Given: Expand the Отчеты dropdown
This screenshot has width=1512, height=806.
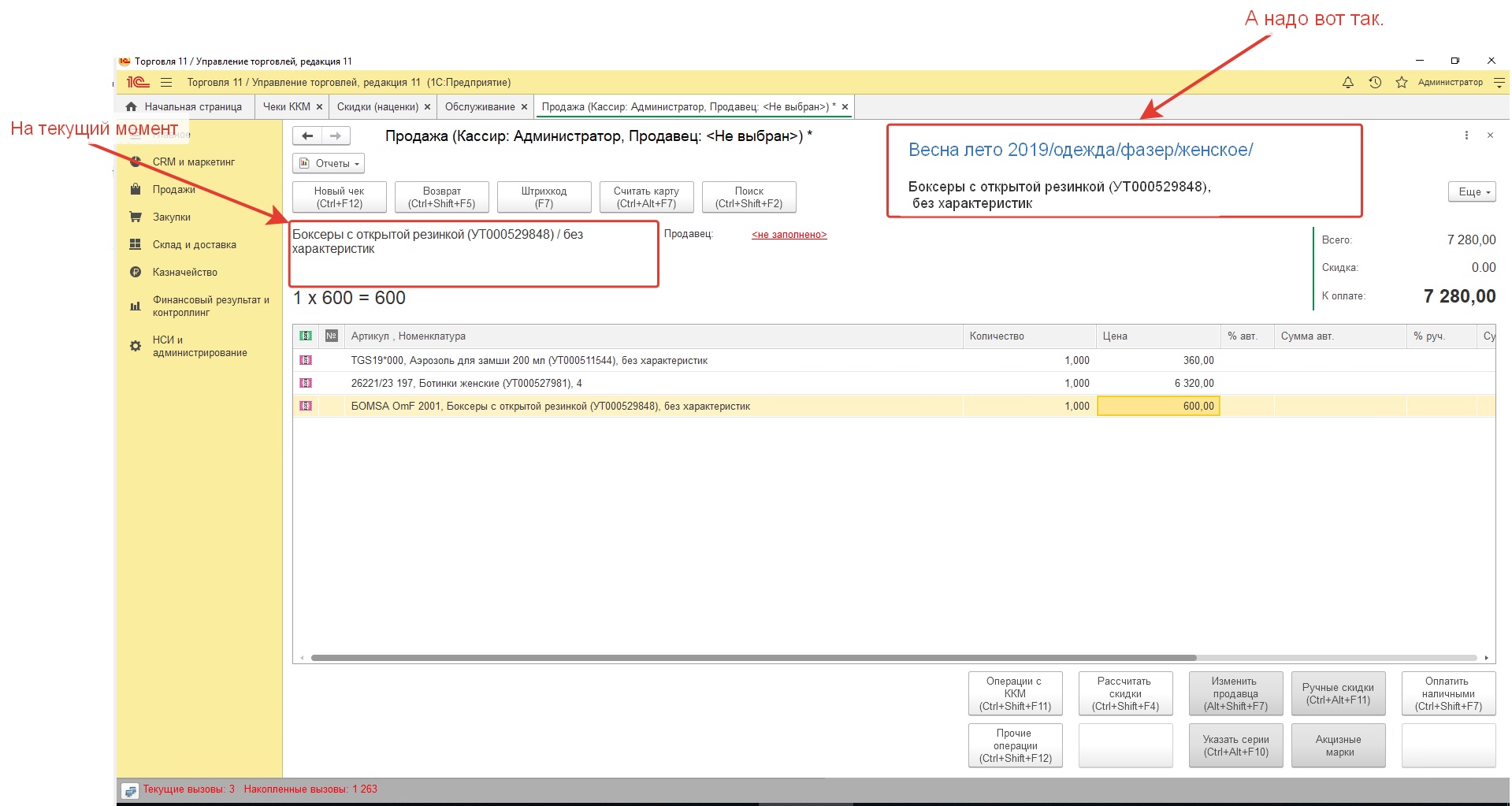Looking at the screenshot, I should point(329,164).
